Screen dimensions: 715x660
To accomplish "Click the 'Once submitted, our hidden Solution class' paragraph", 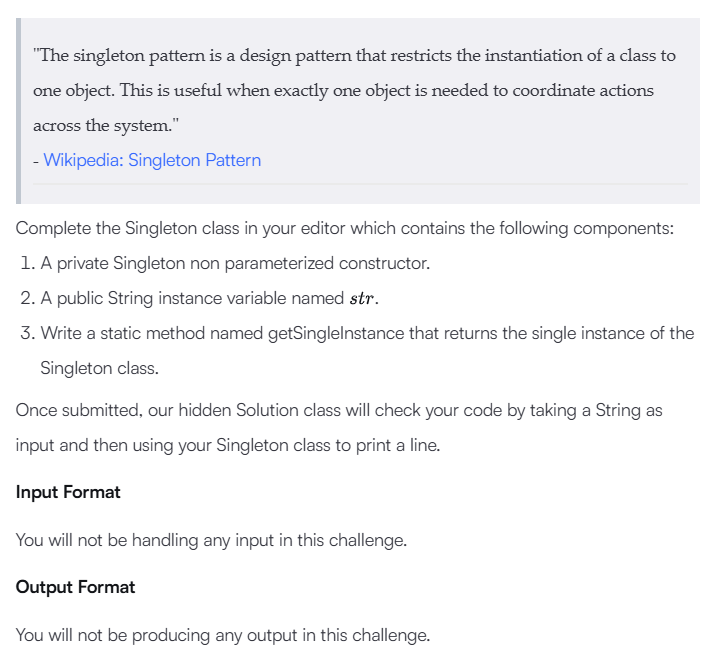I will [x=338, y=410].
